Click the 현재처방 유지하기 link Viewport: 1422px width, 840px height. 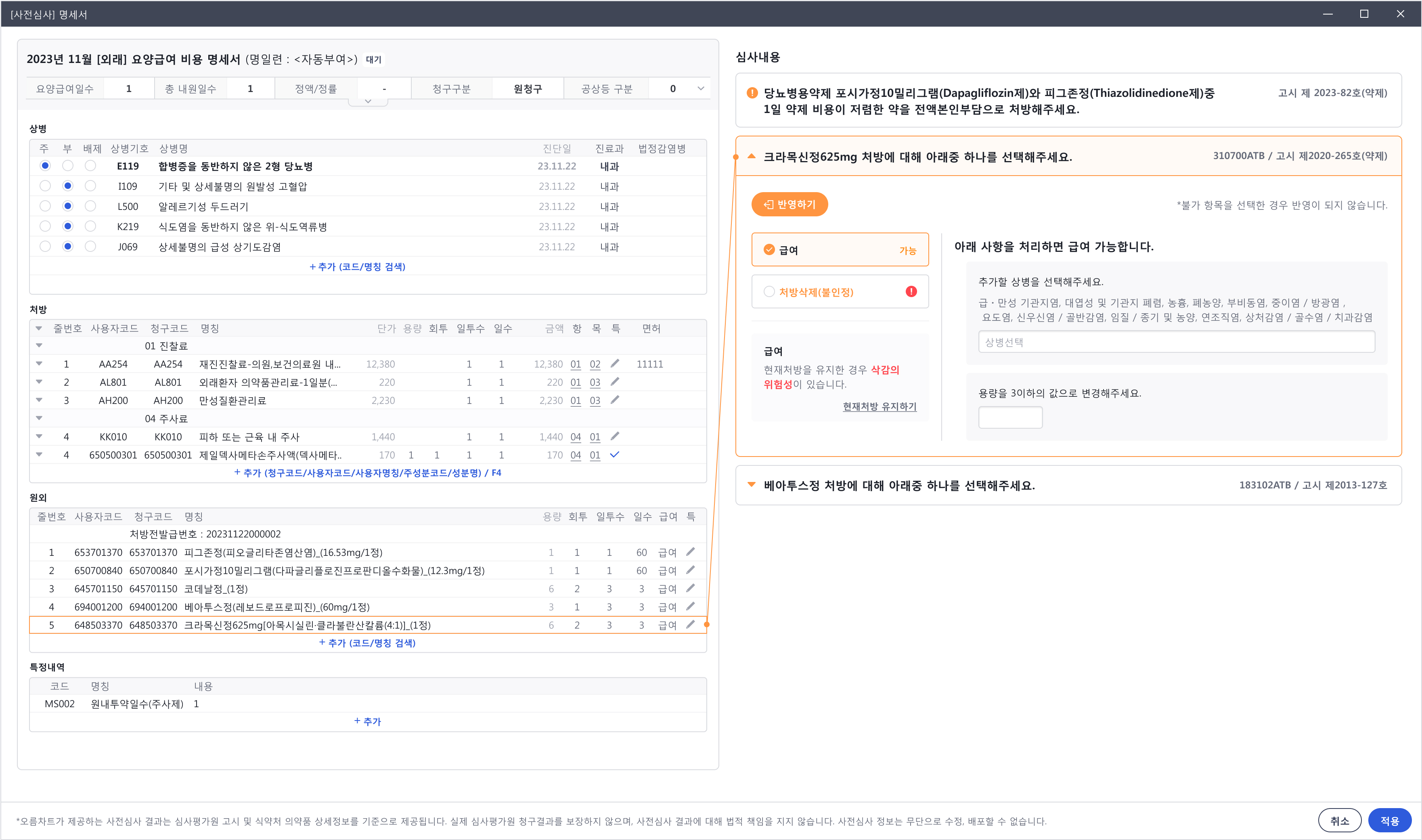pos(879,406)
